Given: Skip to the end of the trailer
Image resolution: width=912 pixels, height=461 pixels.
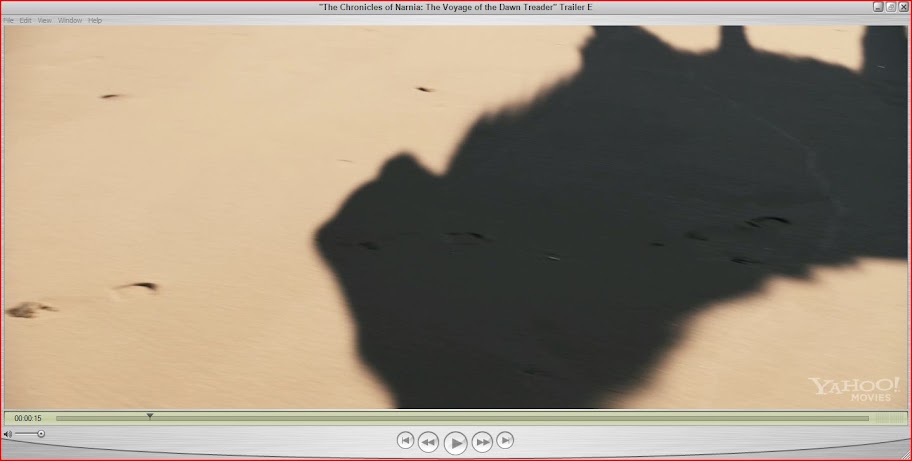Looking at the screenshot, I should [x=505, y=440].
